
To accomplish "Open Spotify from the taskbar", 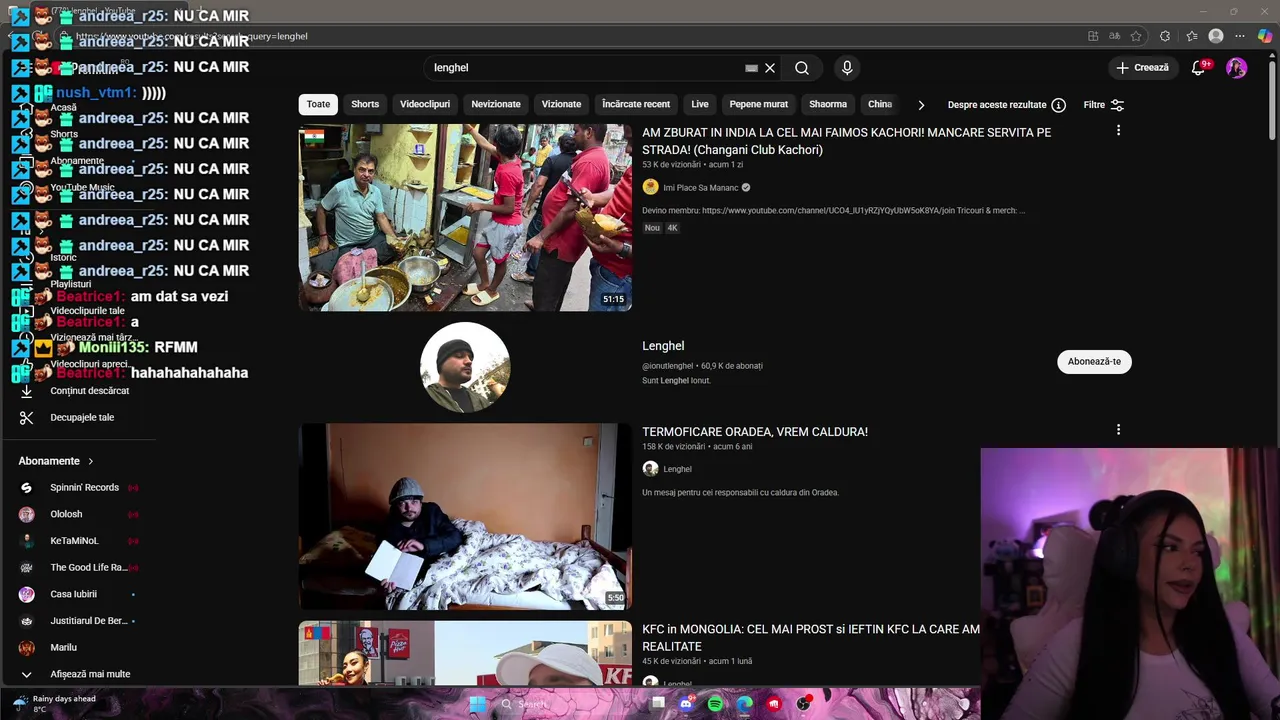I will (x=715, y=704).
